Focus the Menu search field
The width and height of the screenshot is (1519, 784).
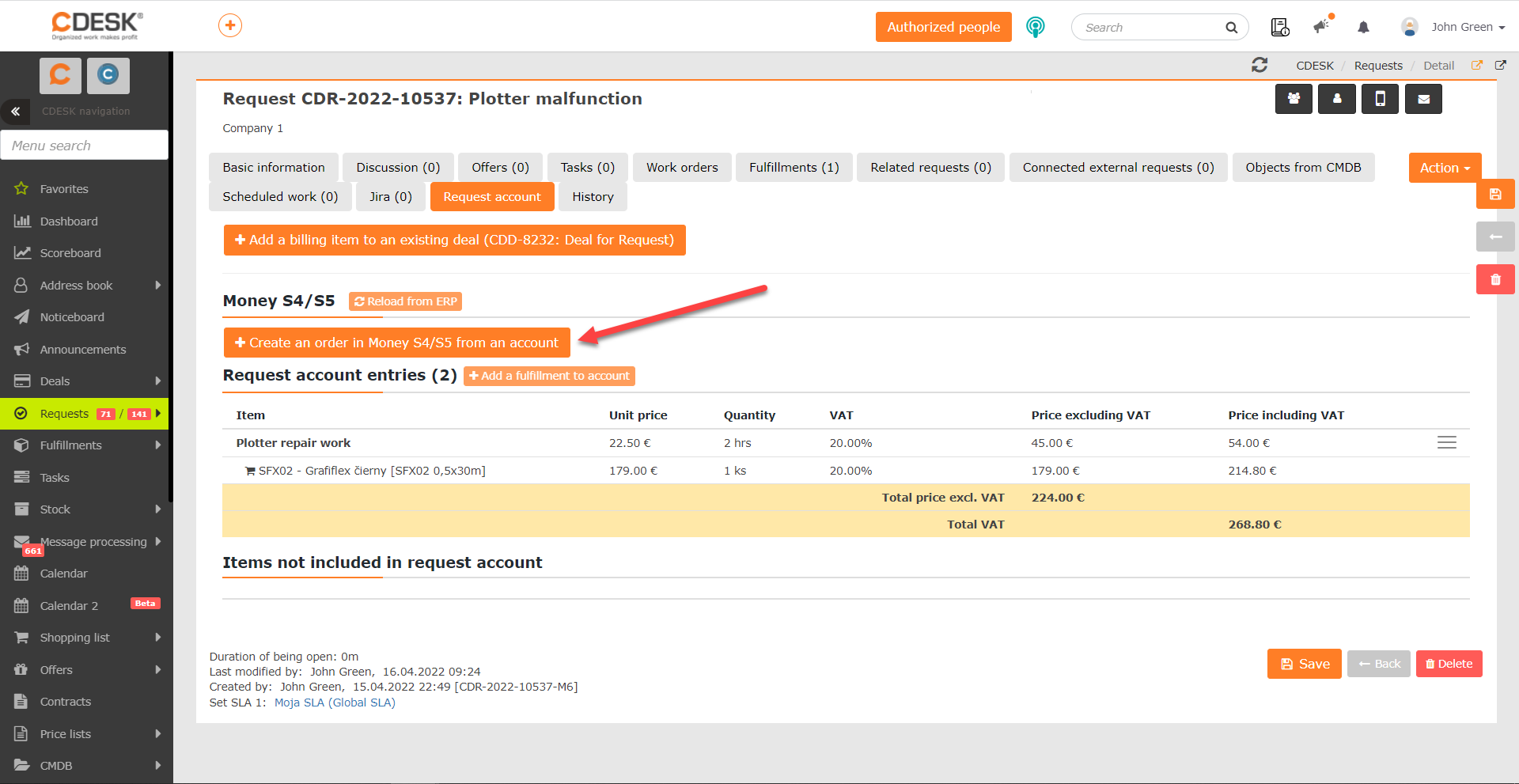[85, 146]
